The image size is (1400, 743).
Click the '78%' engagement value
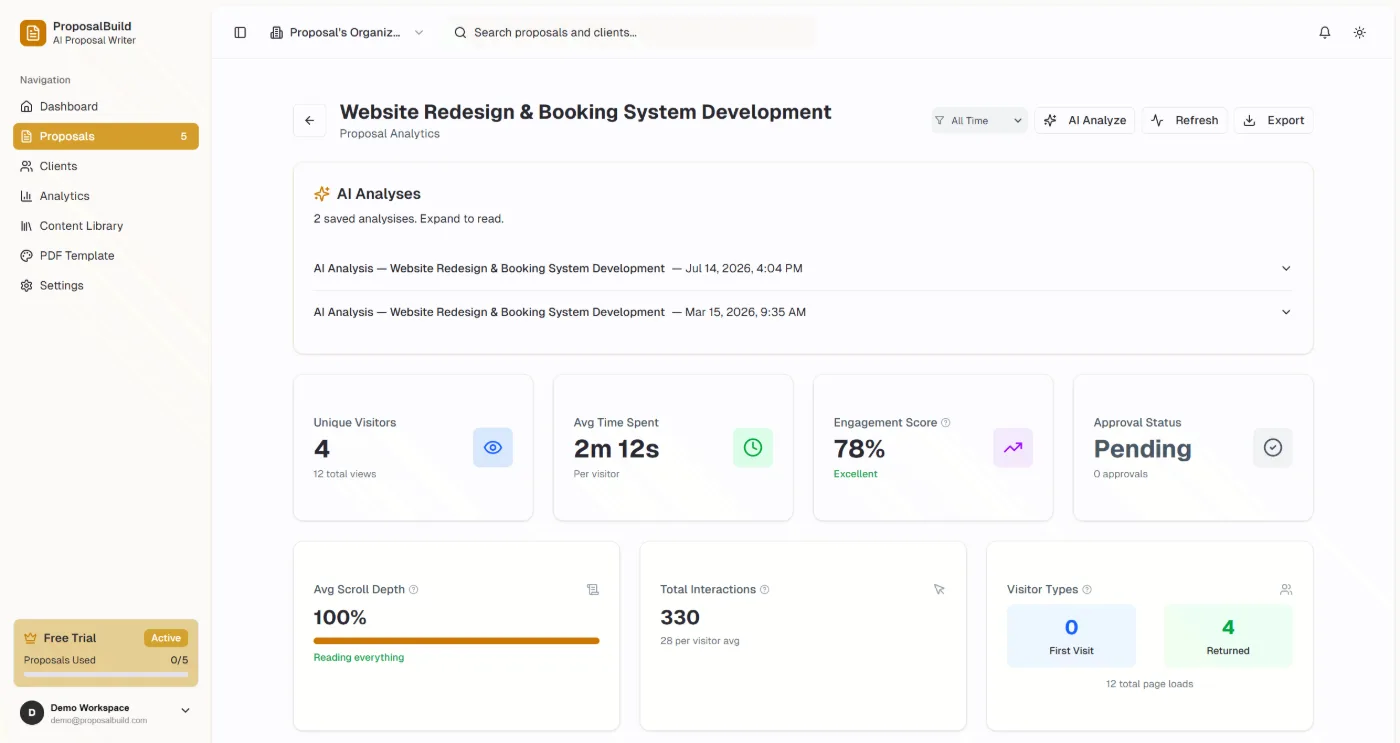(x=859, y=449)
